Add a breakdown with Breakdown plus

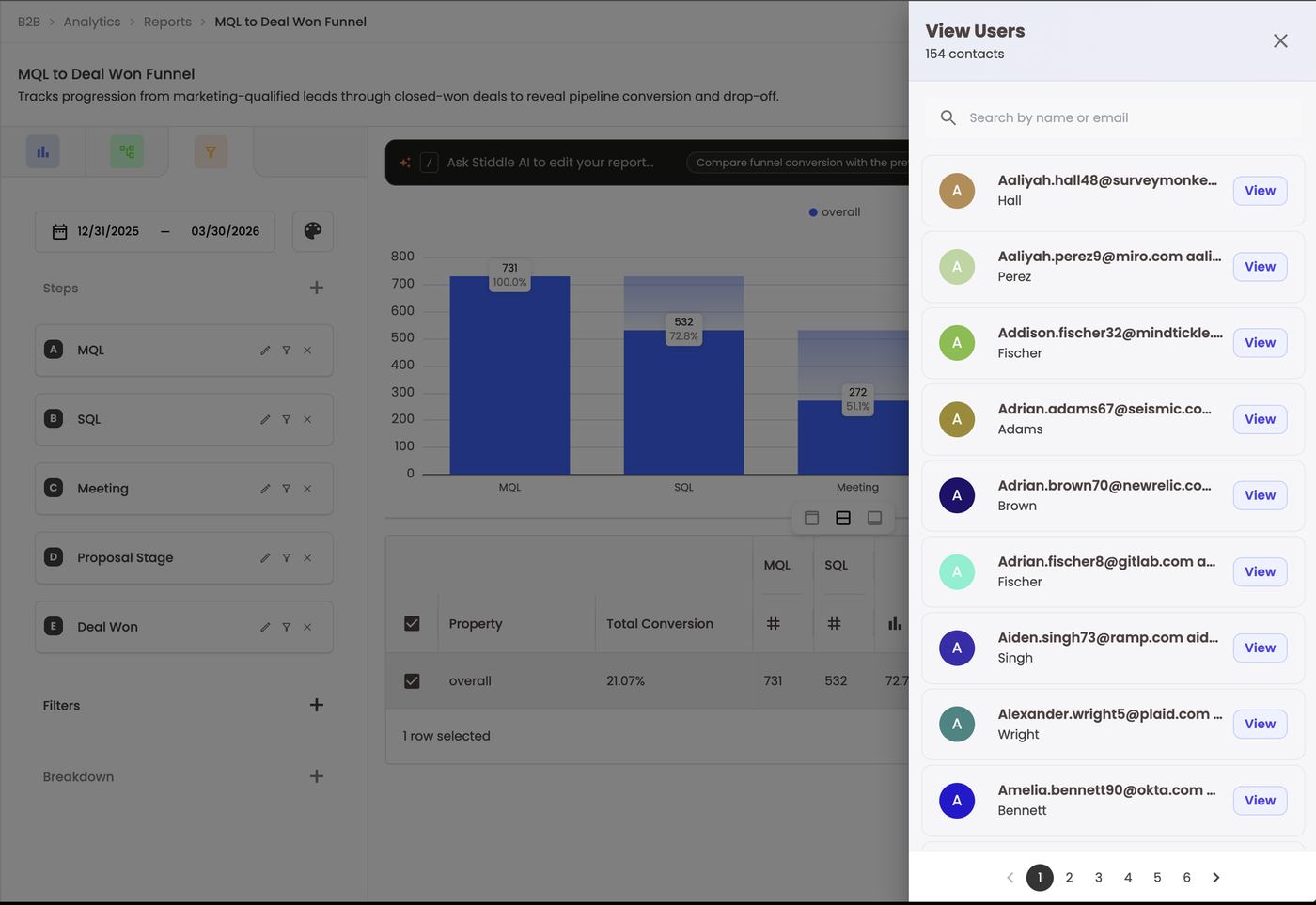[317, 776]
